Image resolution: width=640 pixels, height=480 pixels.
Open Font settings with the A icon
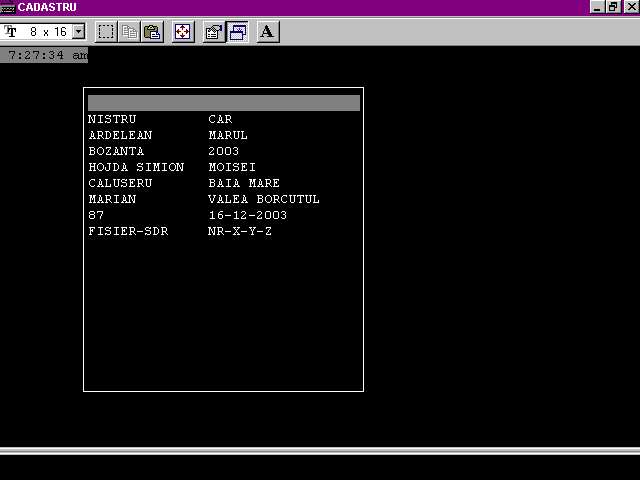(267, 32)
